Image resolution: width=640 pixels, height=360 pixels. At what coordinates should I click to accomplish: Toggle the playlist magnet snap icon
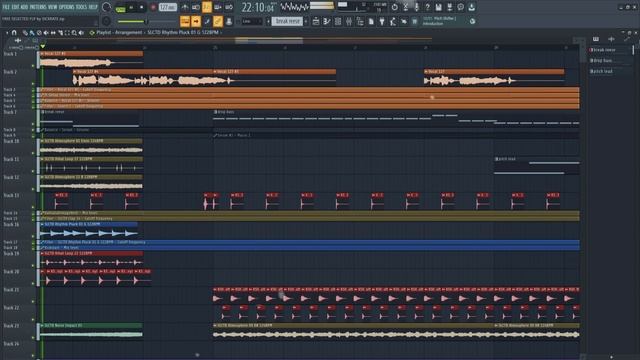point(14,33)
